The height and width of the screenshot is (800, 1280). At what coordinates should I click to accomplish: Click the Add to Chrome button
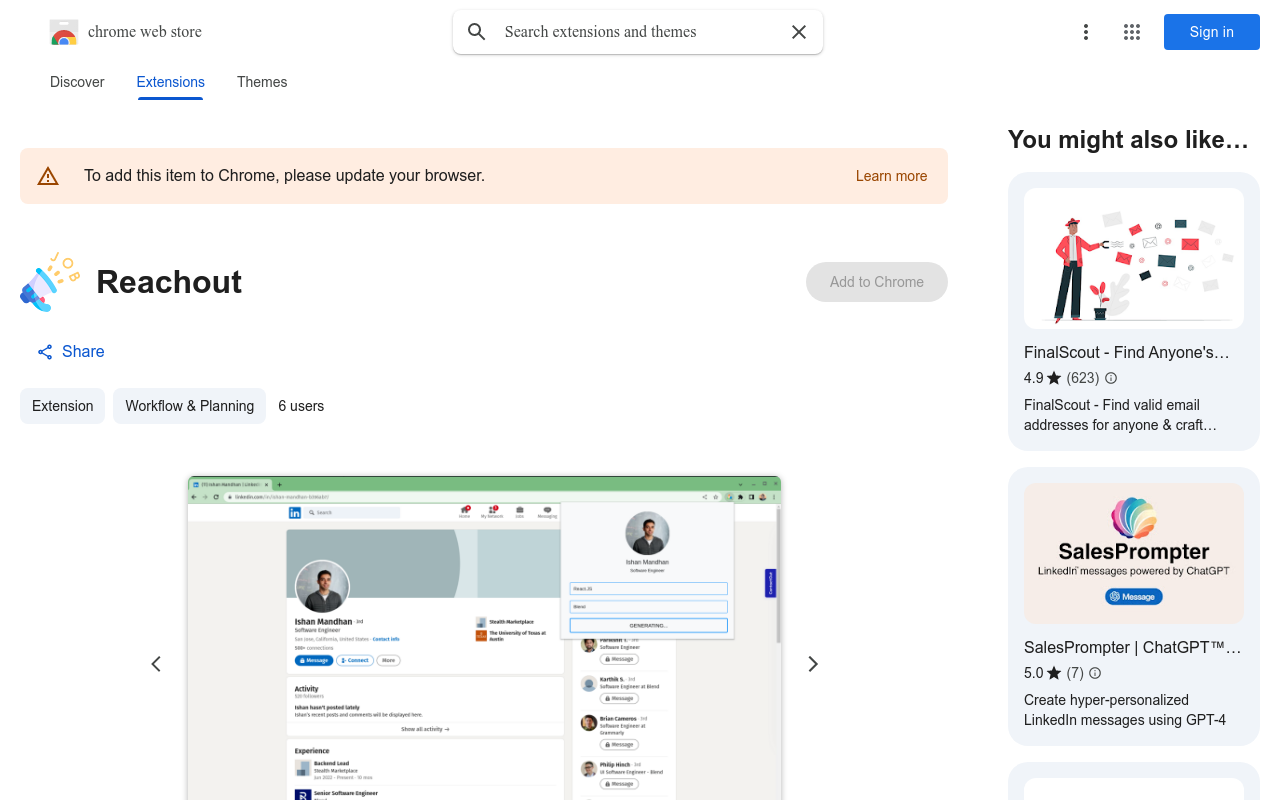pyautogui.click(x=877, y=282)
